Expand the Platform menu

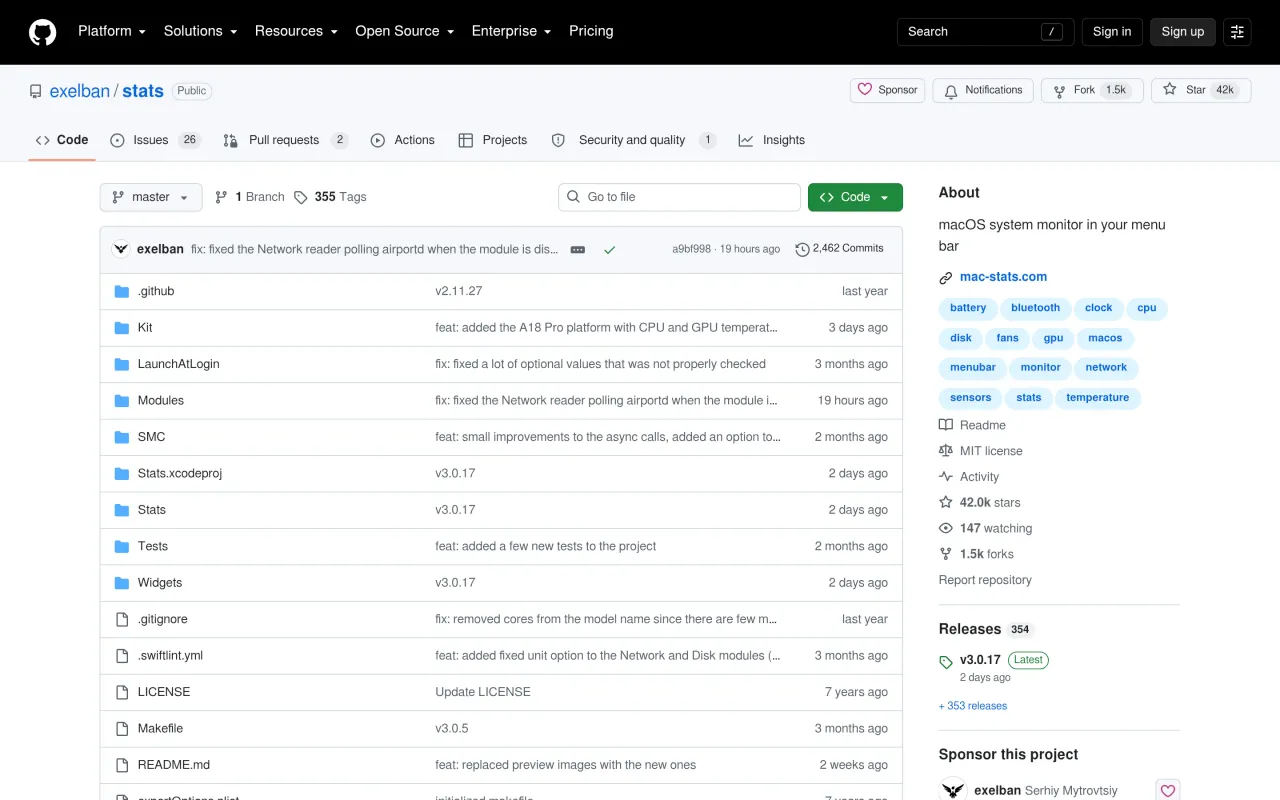(x=112, y=31)
